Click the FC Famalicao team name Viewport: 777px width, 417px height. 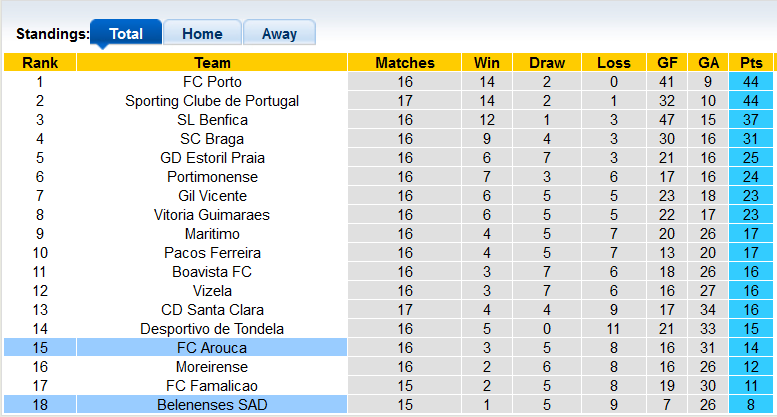[212, 386]
